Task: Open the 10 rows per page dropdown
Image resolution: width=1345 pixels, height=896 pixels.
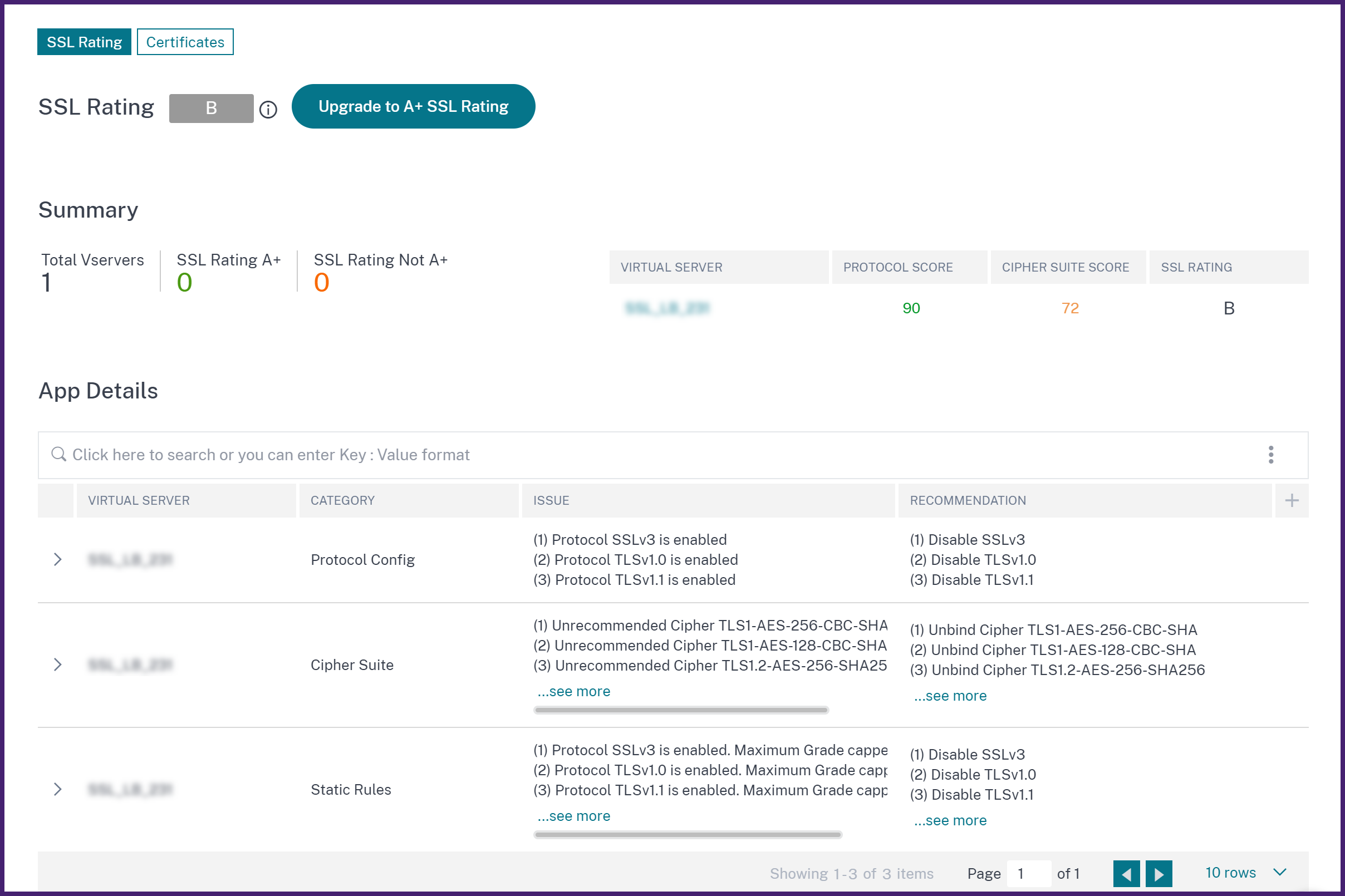Action: pos(1245,873)
